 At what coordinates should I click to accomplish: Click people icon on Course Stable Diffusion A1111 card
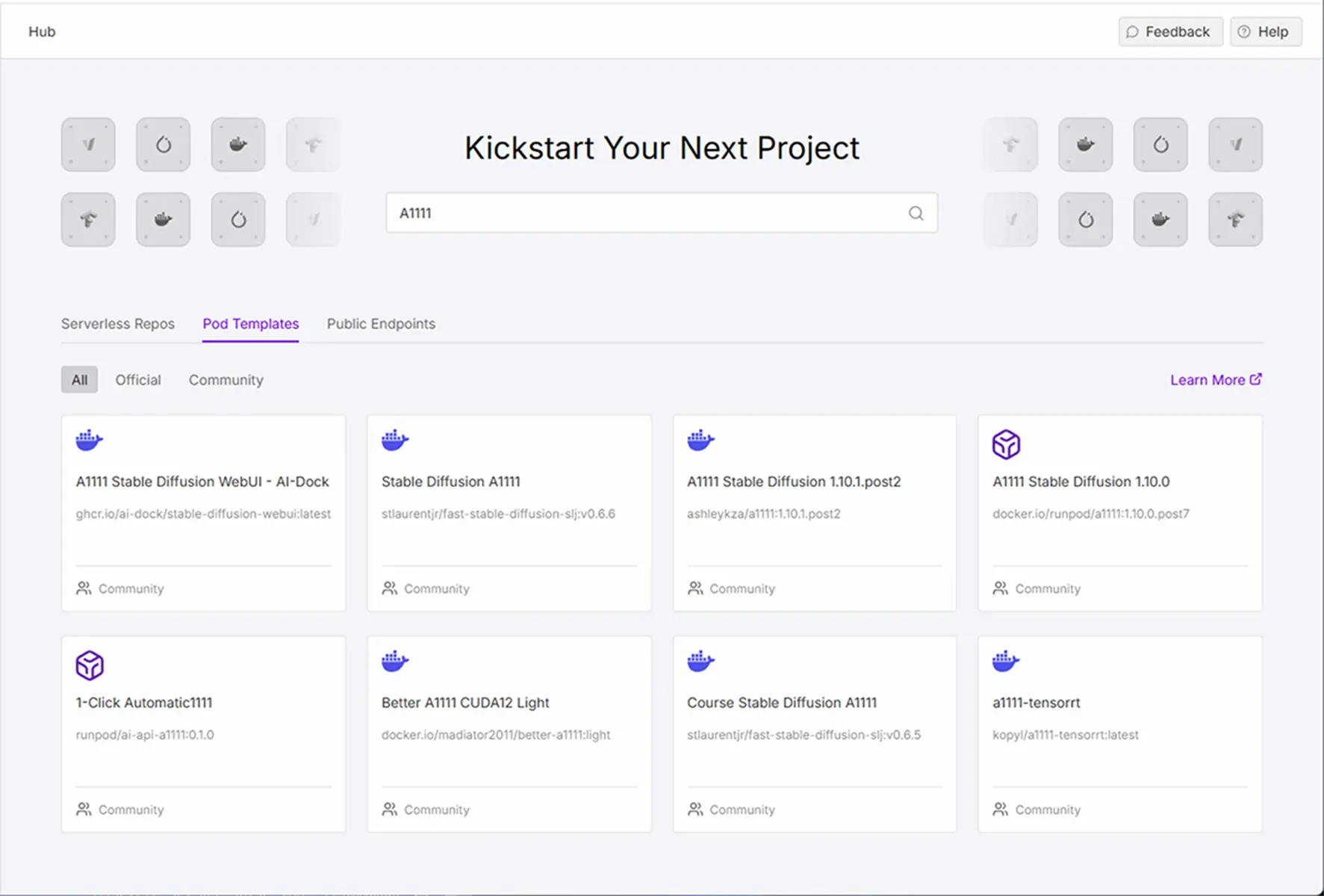pos(695,809)
